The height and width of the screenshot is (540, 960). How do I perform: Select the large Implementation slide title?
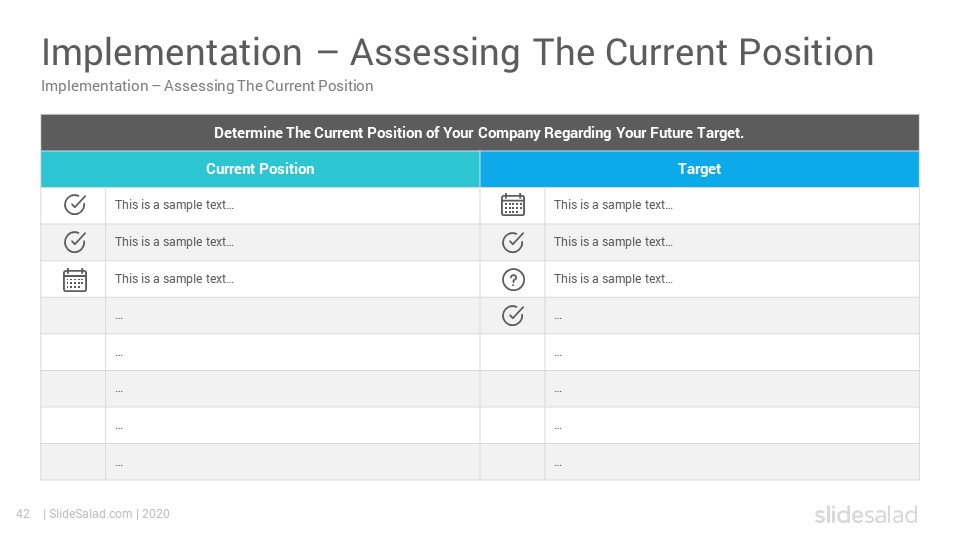click(457, 52)
